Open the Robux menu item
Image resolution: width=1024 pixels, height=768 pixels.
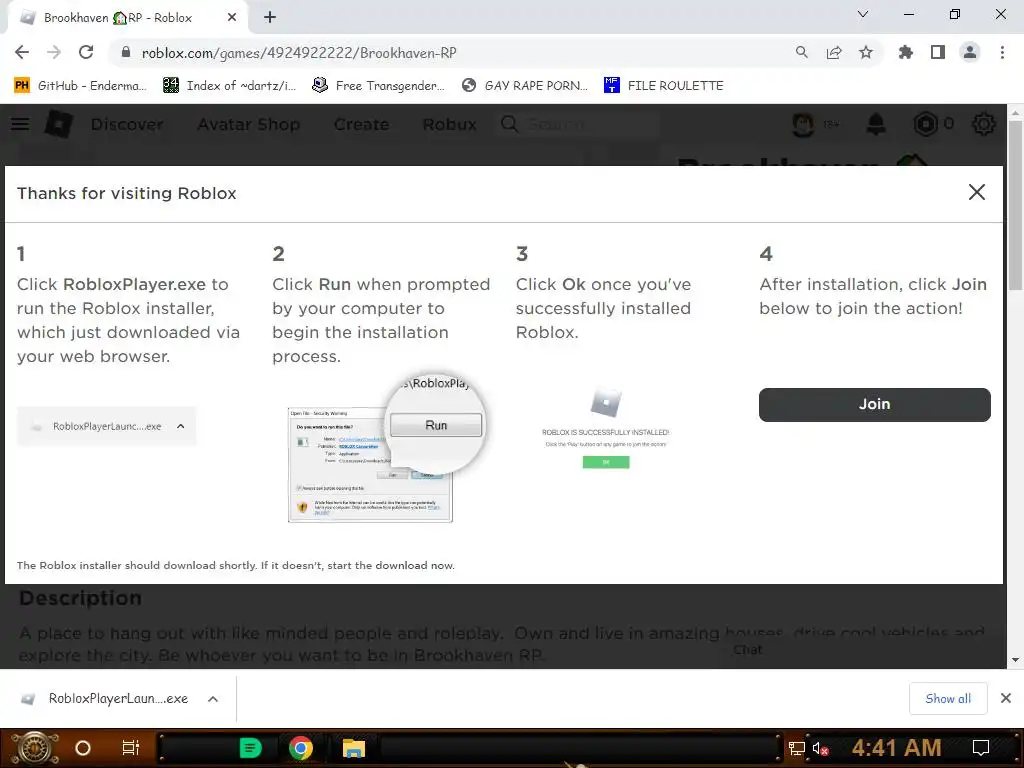[449, 124]
